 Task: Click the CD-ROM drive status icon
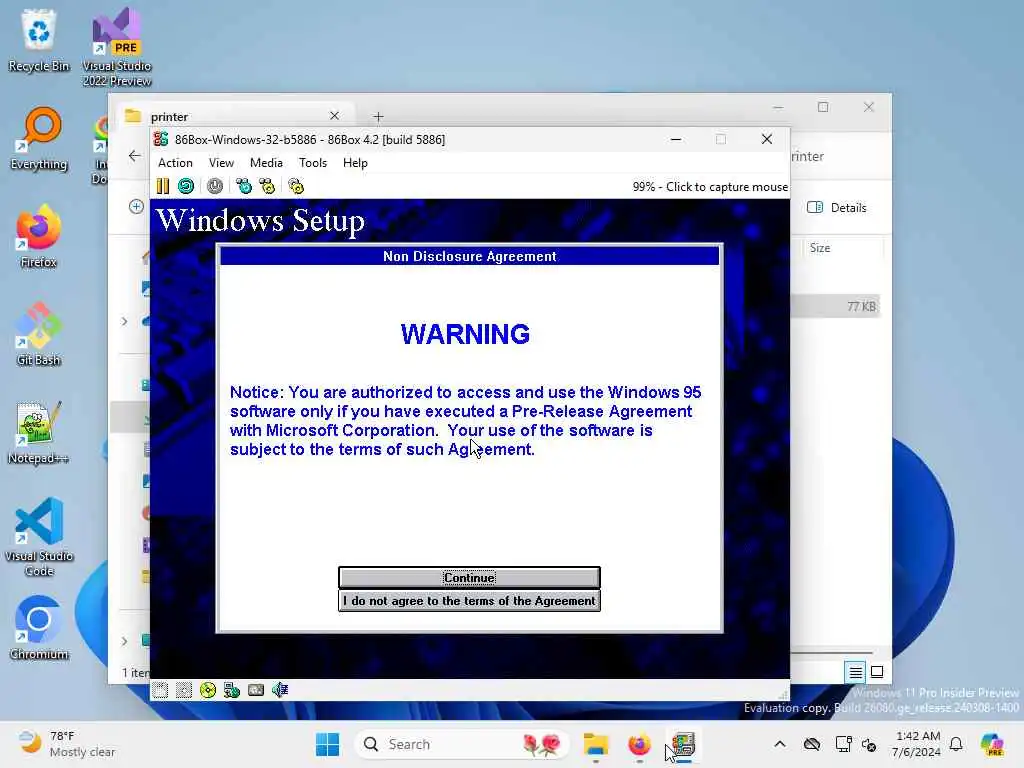208,690
